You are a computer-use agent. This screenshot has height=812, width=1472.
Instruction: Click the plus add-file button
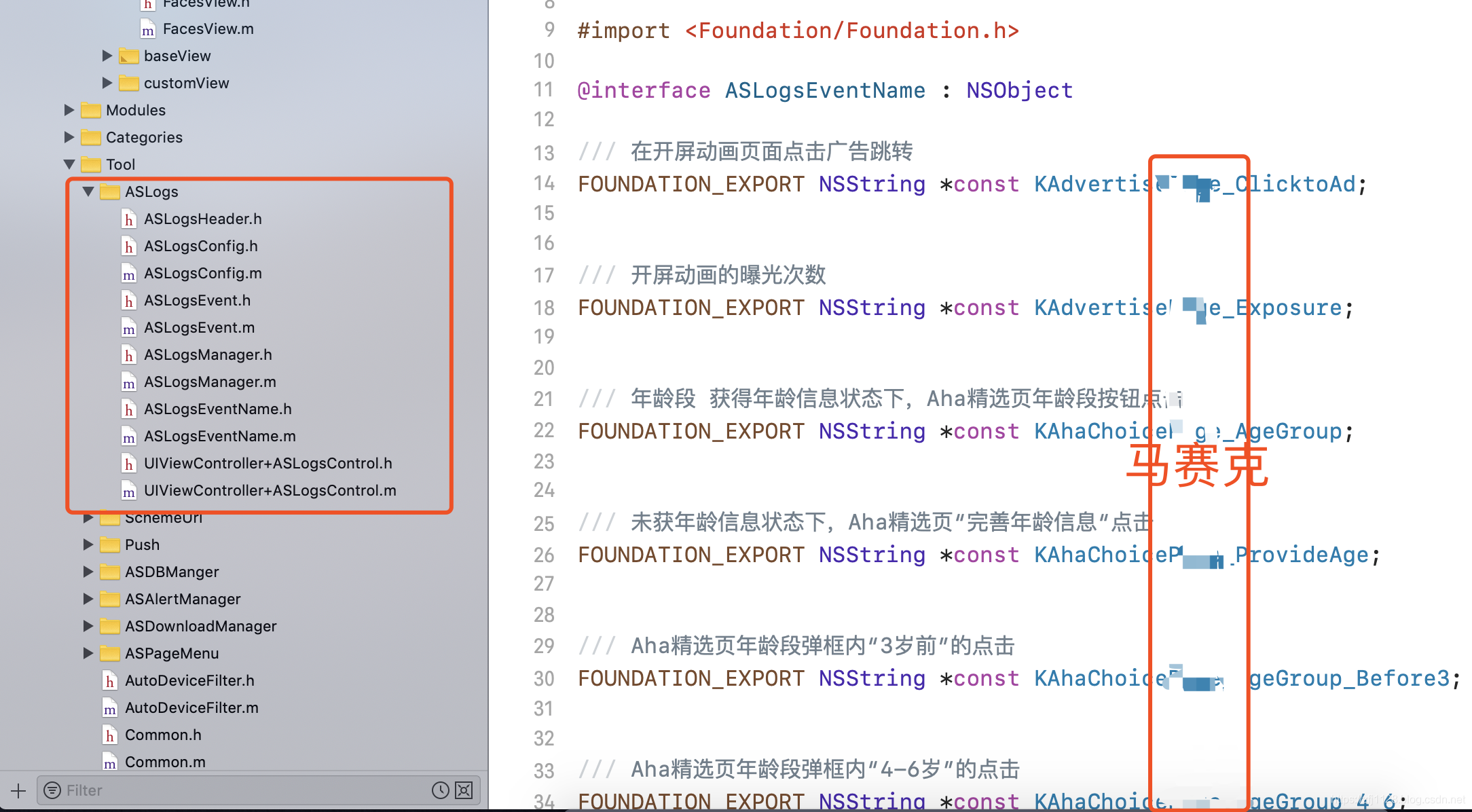(x=18, y=790)
